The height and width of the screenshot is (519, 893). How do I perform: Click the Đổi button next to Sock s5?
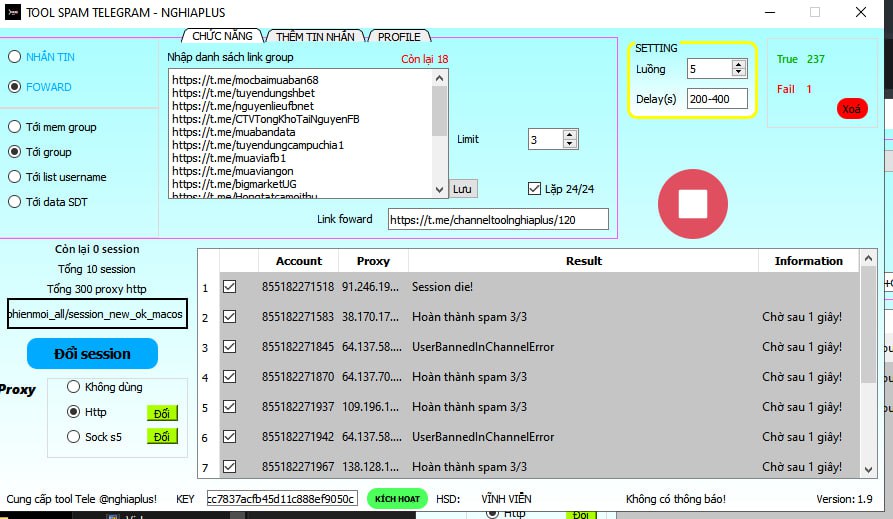tap(162, 436)
